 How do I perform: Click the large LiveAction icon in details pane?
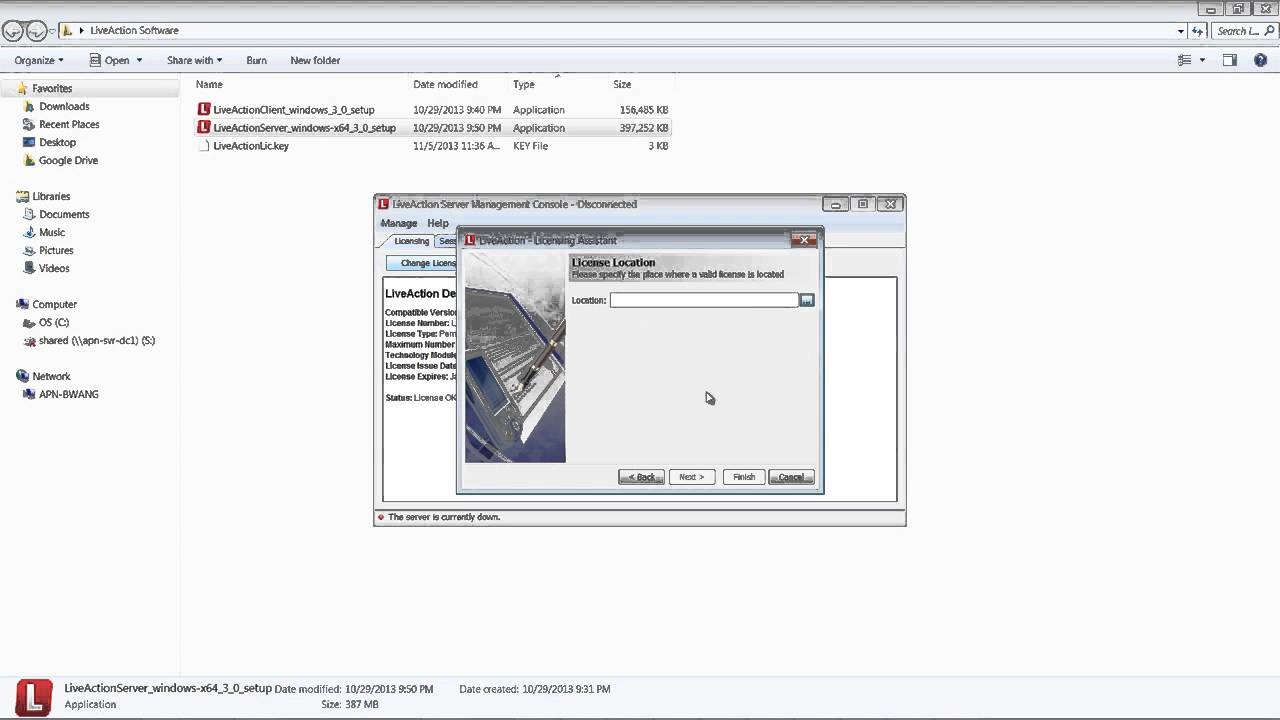(x=34, y=697)
